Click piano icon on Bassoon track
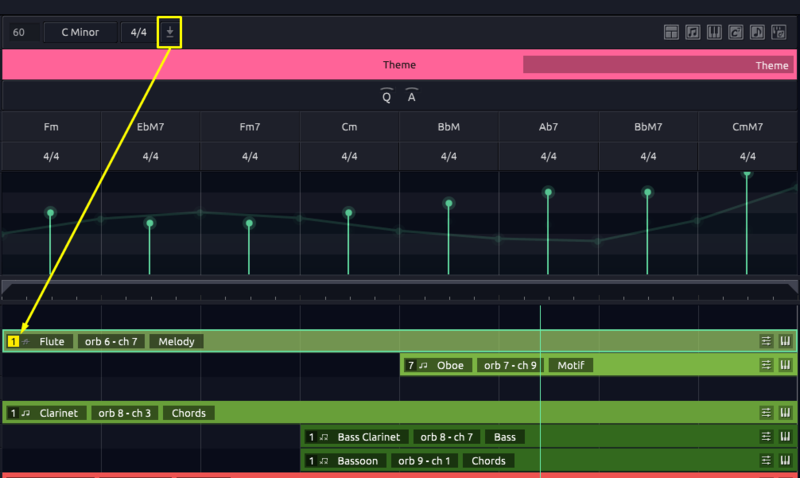The image size is (800, 478). [x=785, y=461]
